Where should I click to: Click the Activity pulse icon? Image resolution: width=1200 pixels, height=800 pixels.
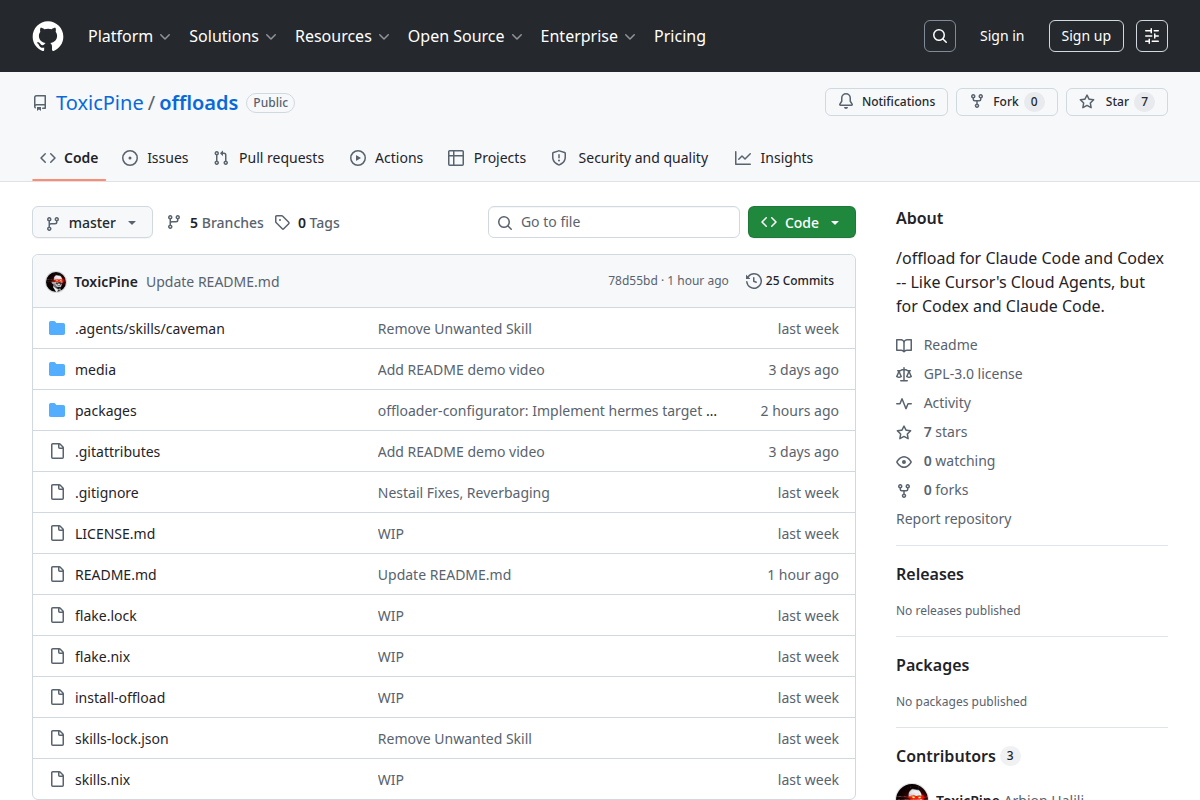coord(904,403)
